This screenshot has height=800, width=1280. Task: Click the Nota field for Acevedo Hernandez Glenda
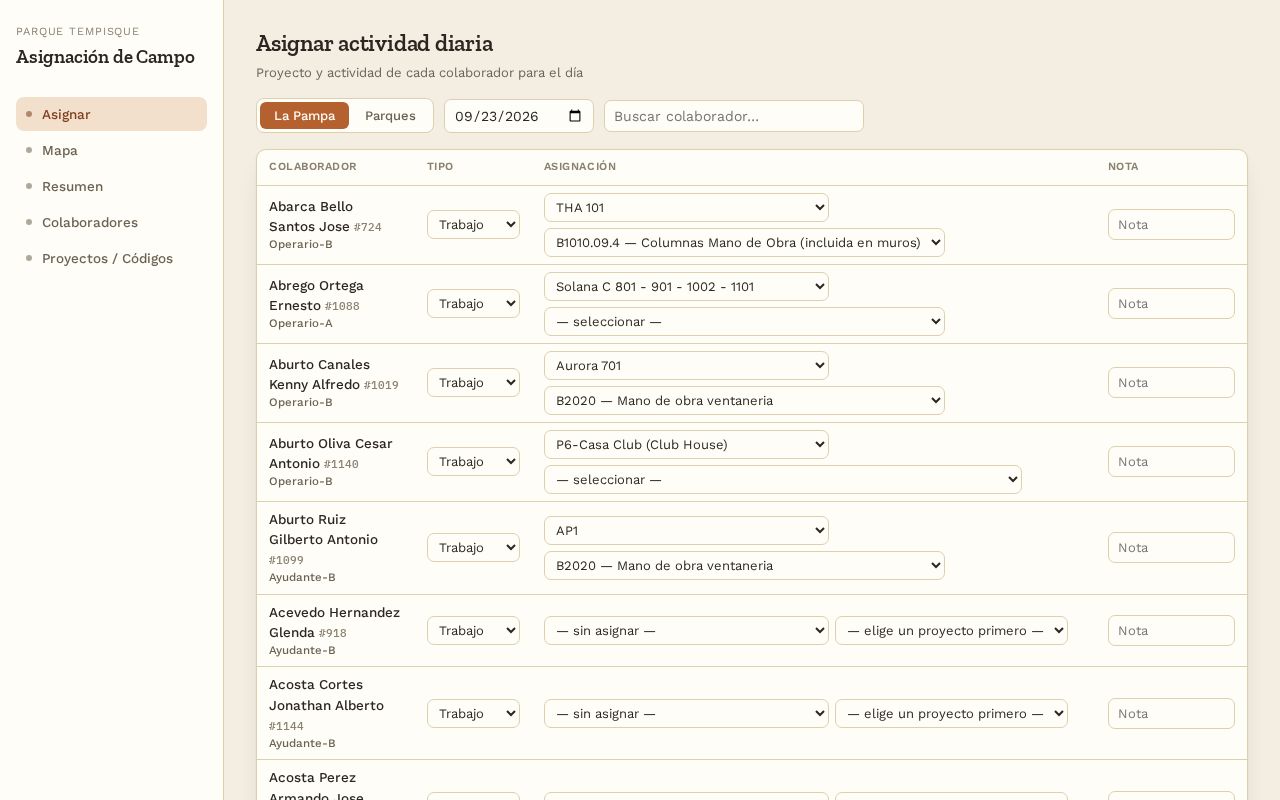[x=1171, y=631]
